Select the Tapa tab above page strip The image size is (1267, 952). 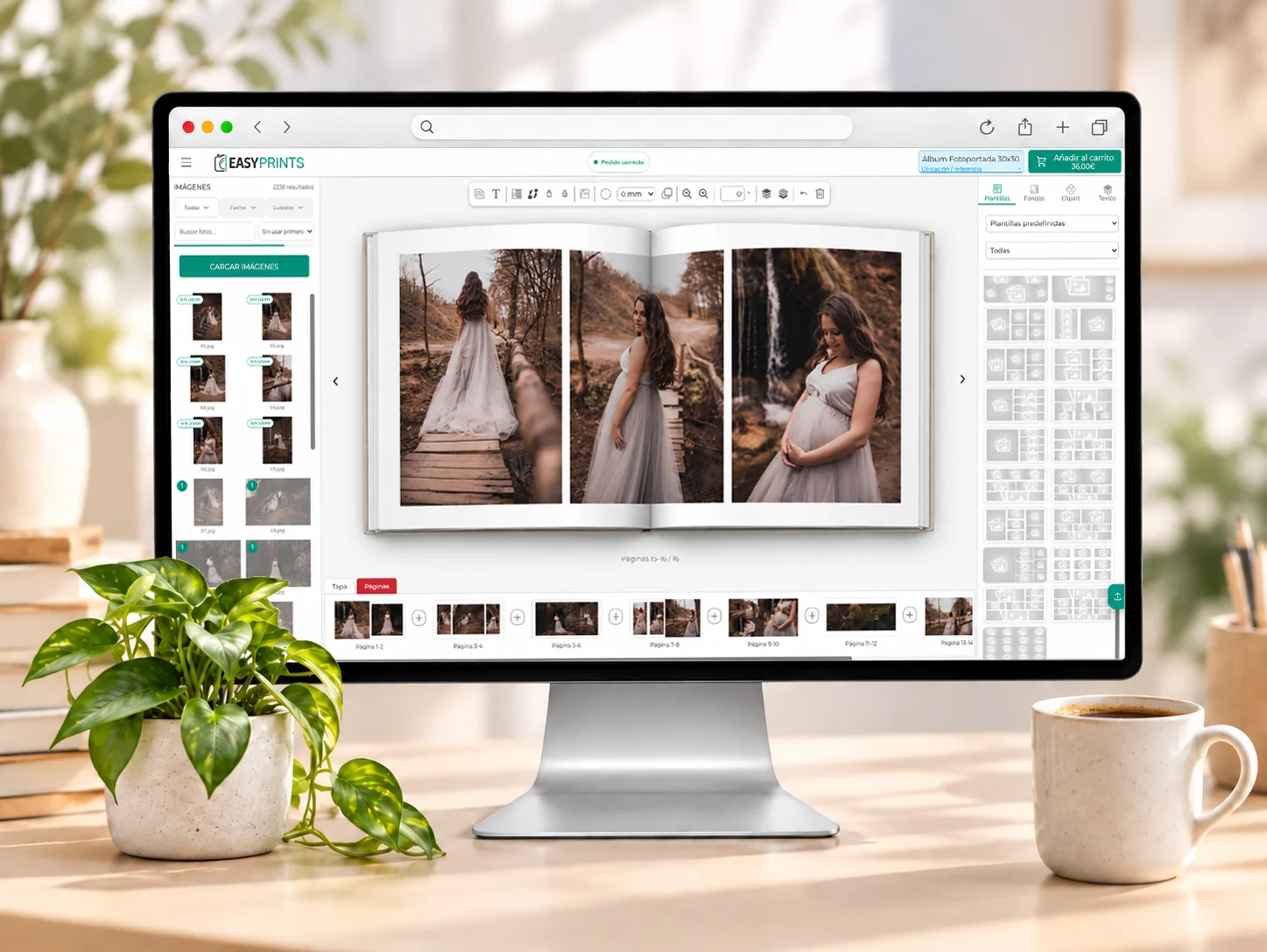(340, 586)
